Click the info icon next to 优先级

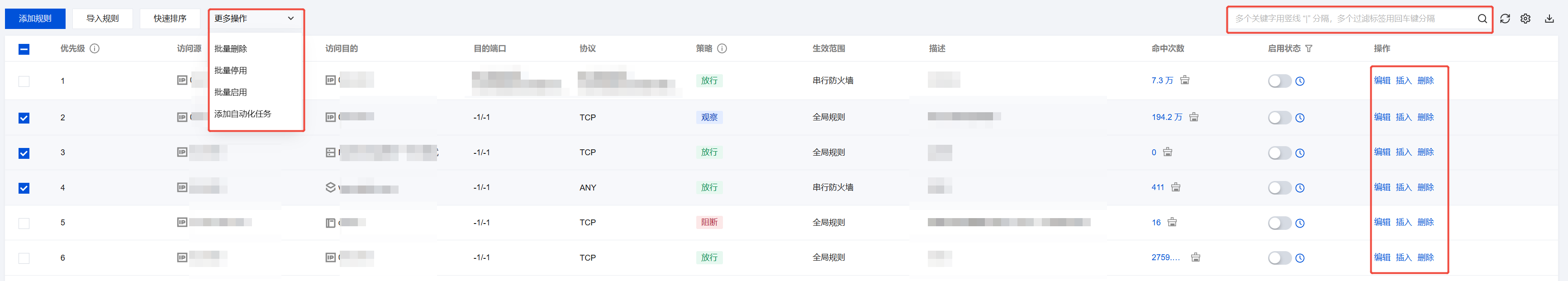click(x=95, y=49)
